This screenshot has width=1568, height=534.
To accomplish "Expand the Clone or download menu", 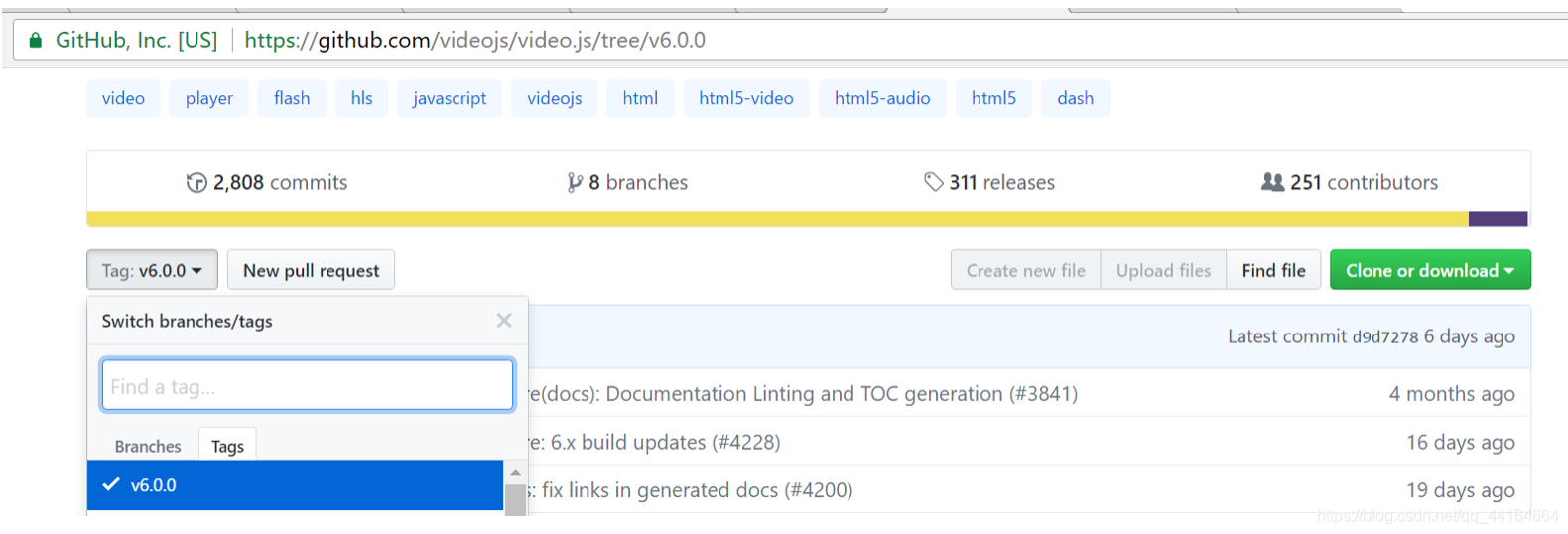I will pyautogui.click(x=1429, y=270).
